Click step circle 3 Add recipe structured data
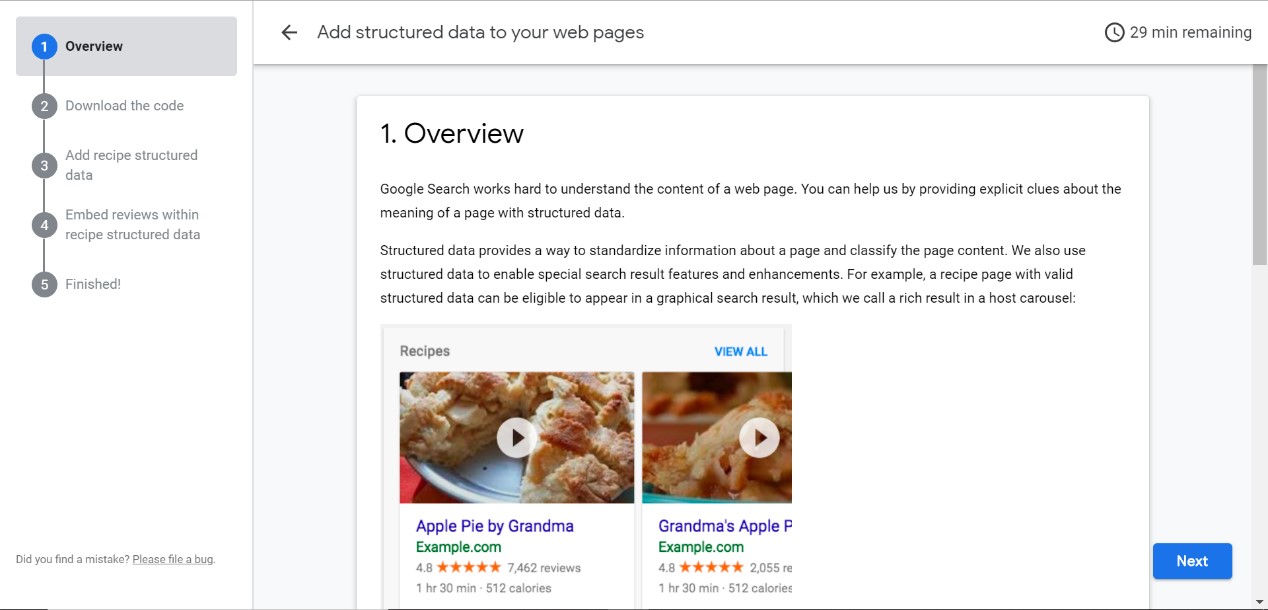The image size is (1268, 610). pyautogui.click(x=43, y=164)
